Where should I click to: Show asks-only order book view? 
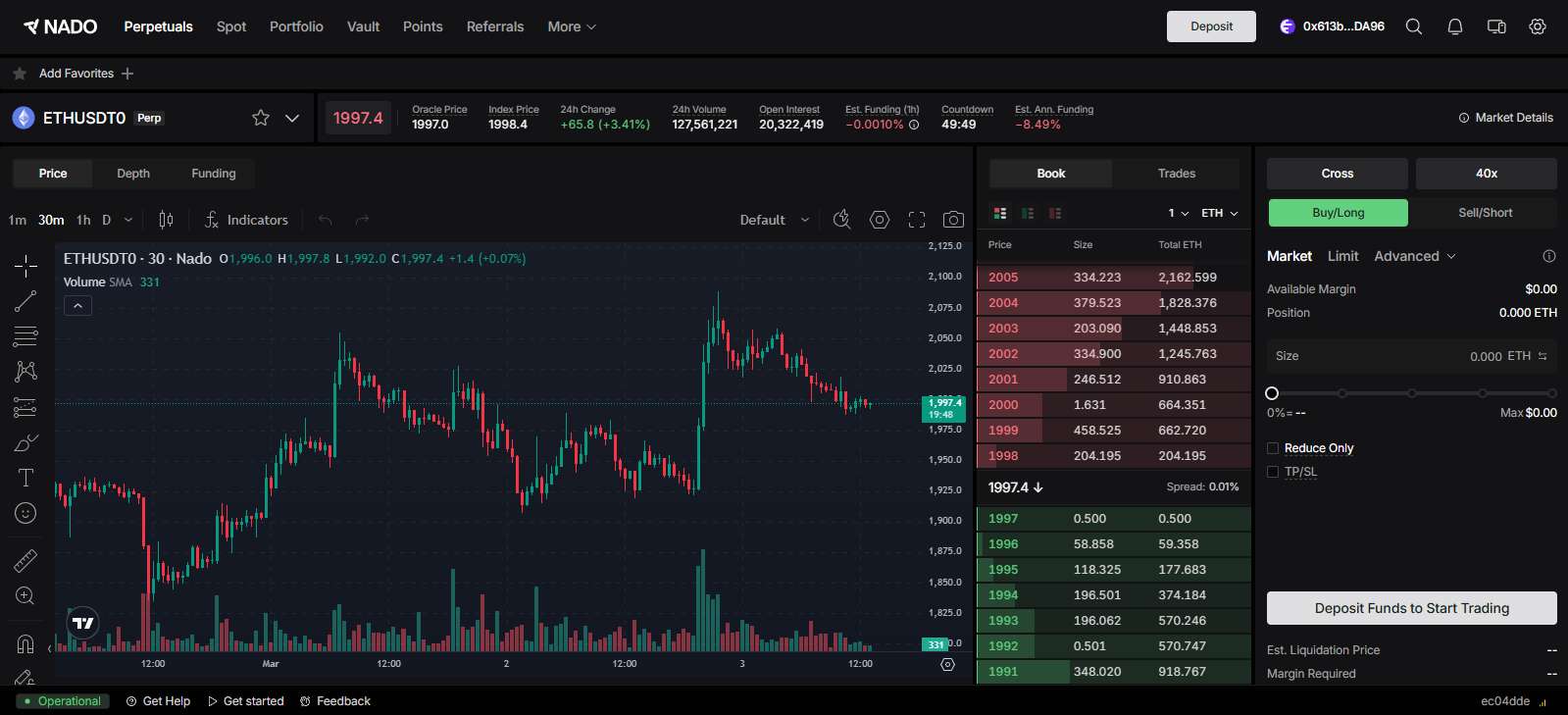(x=1055, y=213)
